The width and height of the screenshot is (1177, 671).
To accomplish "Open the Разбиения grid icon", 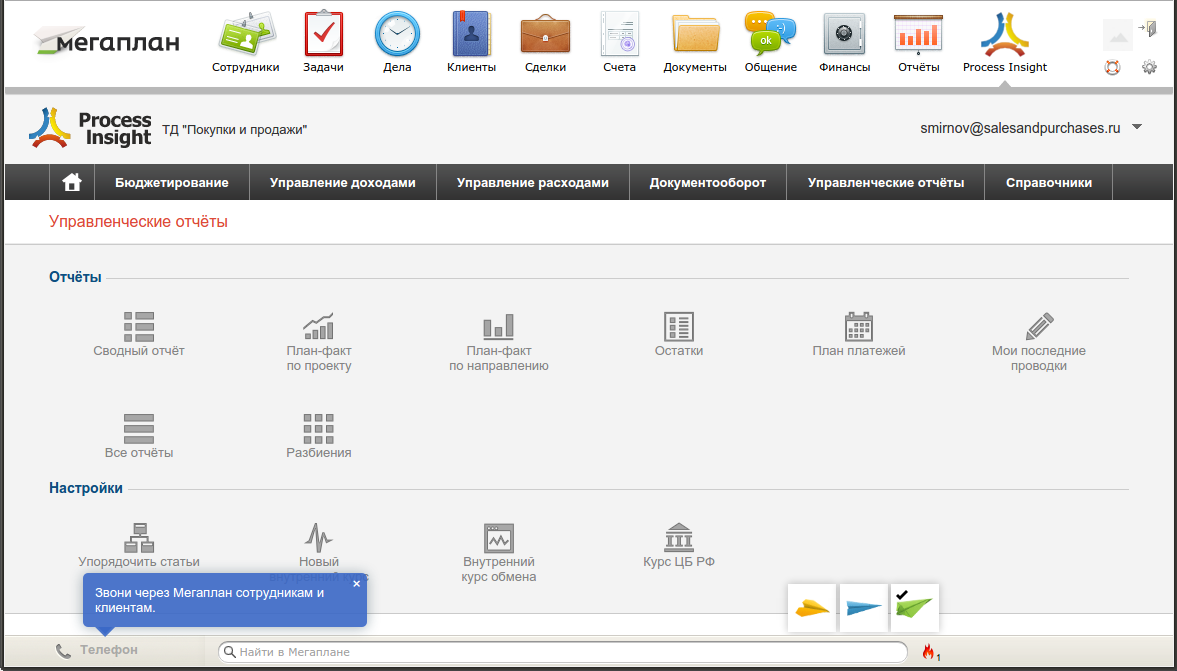I will tap(318, 429).
